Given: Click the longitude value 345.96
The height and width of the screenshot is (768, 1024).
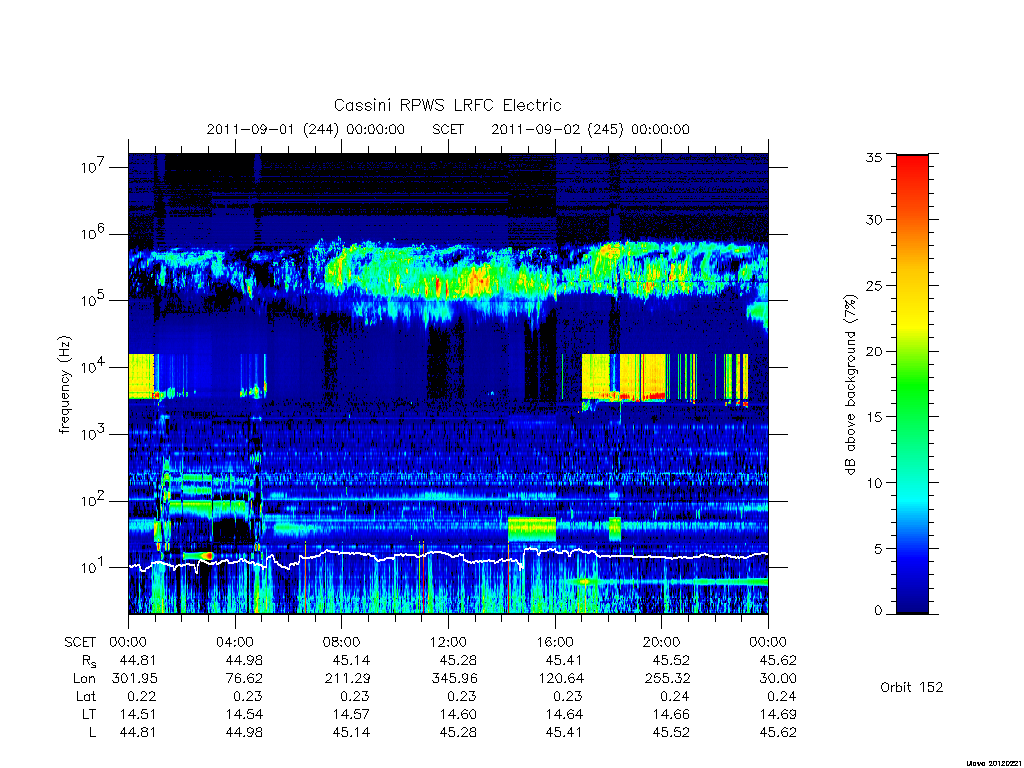Looking at the screenshot, I should coord(454,679).
